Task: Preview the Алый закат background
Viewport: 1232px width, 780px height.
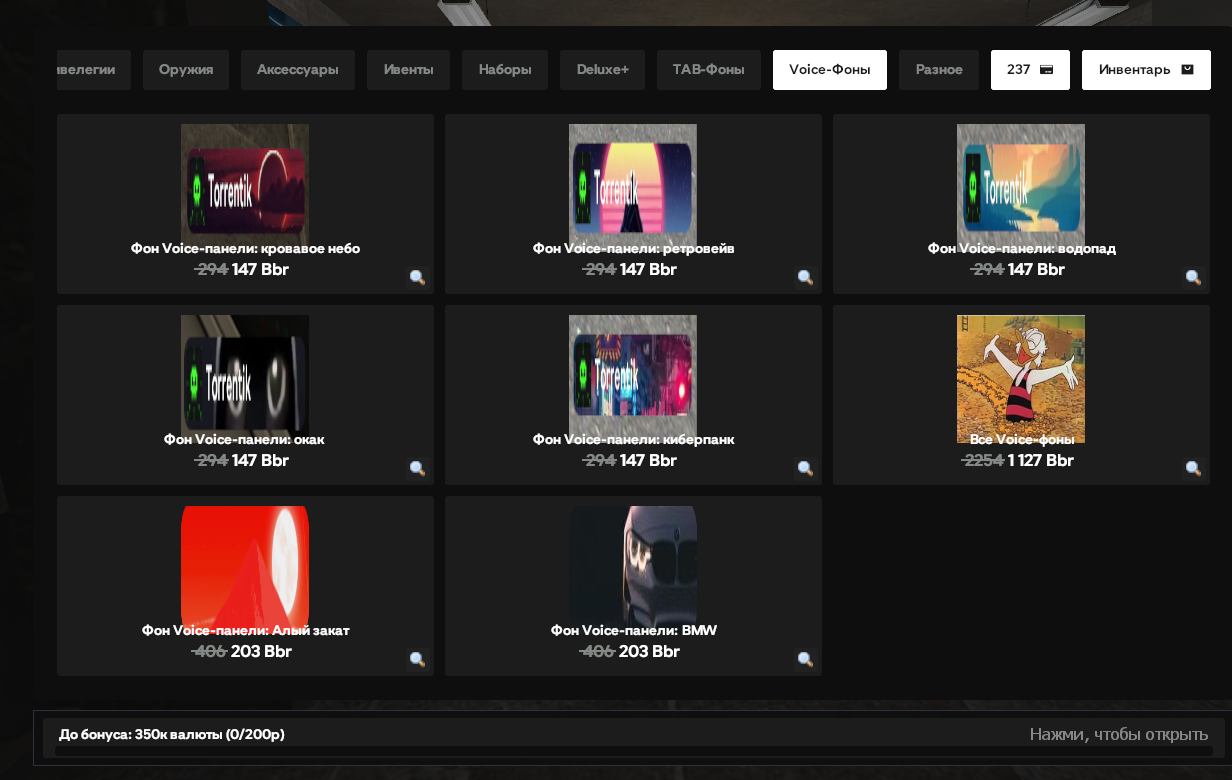Action: point(418,659)
